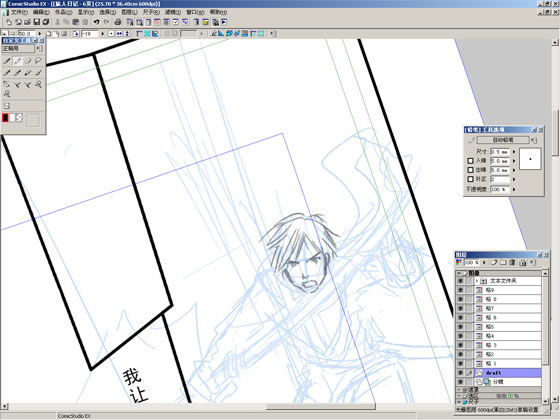Click the 自动铅笔 preset button
Viewport: 560px width, 420px height.
503,140
